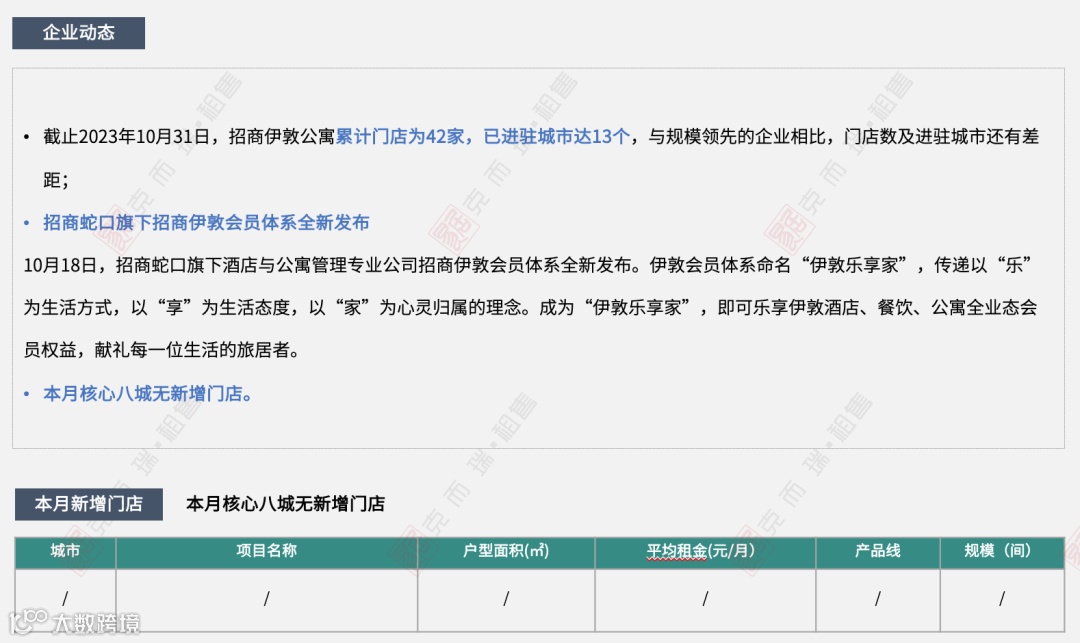1080x643 pixels.
Task: Click the blue heading 招商蛇口旗下招商伊敦会员体系全新发布
Action: [x=206, y=222]
